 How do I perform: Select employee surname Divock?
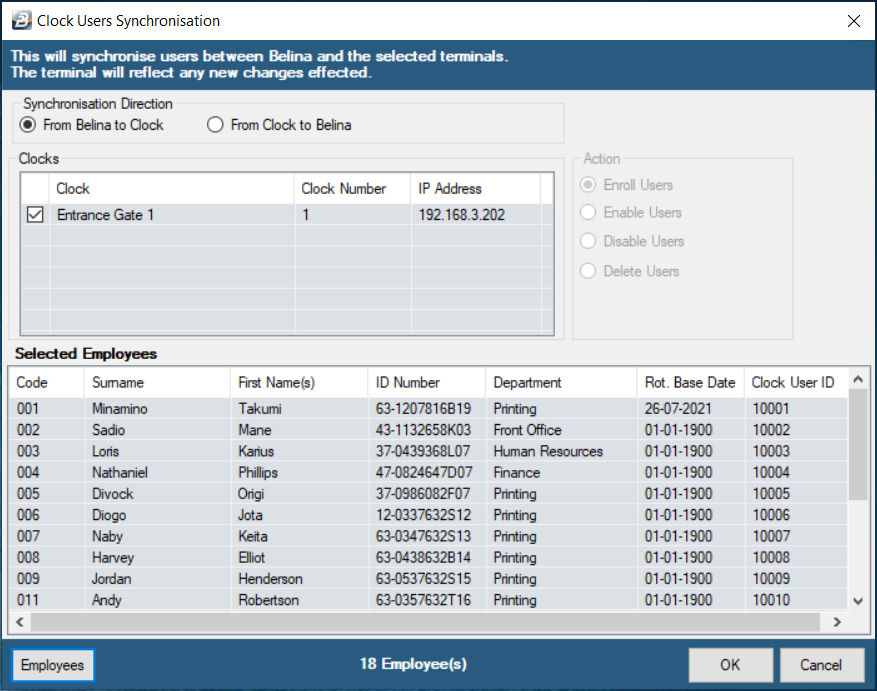(x=112, y=493)
